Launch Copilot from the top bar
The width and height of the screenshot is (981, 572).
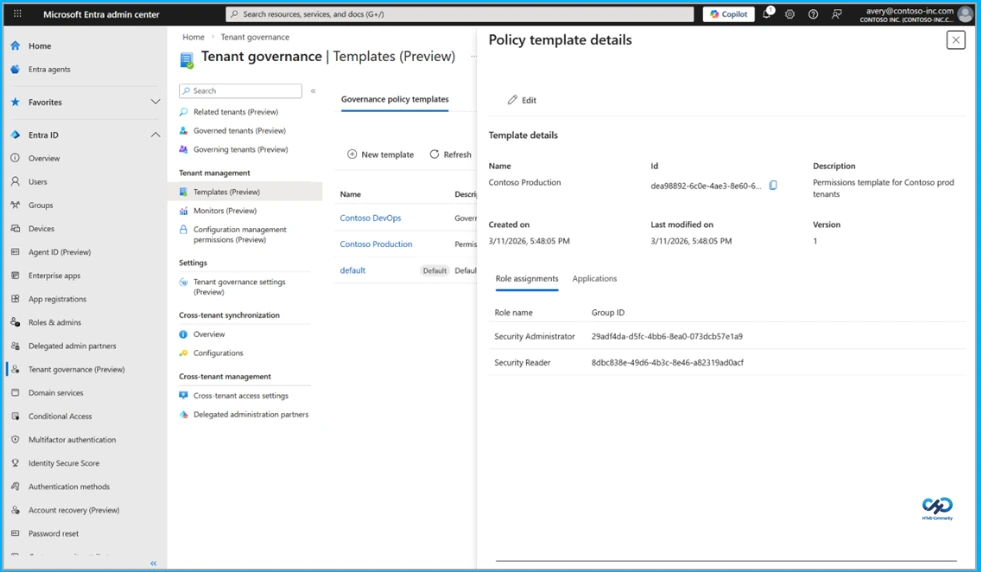[x=728, y=14]
